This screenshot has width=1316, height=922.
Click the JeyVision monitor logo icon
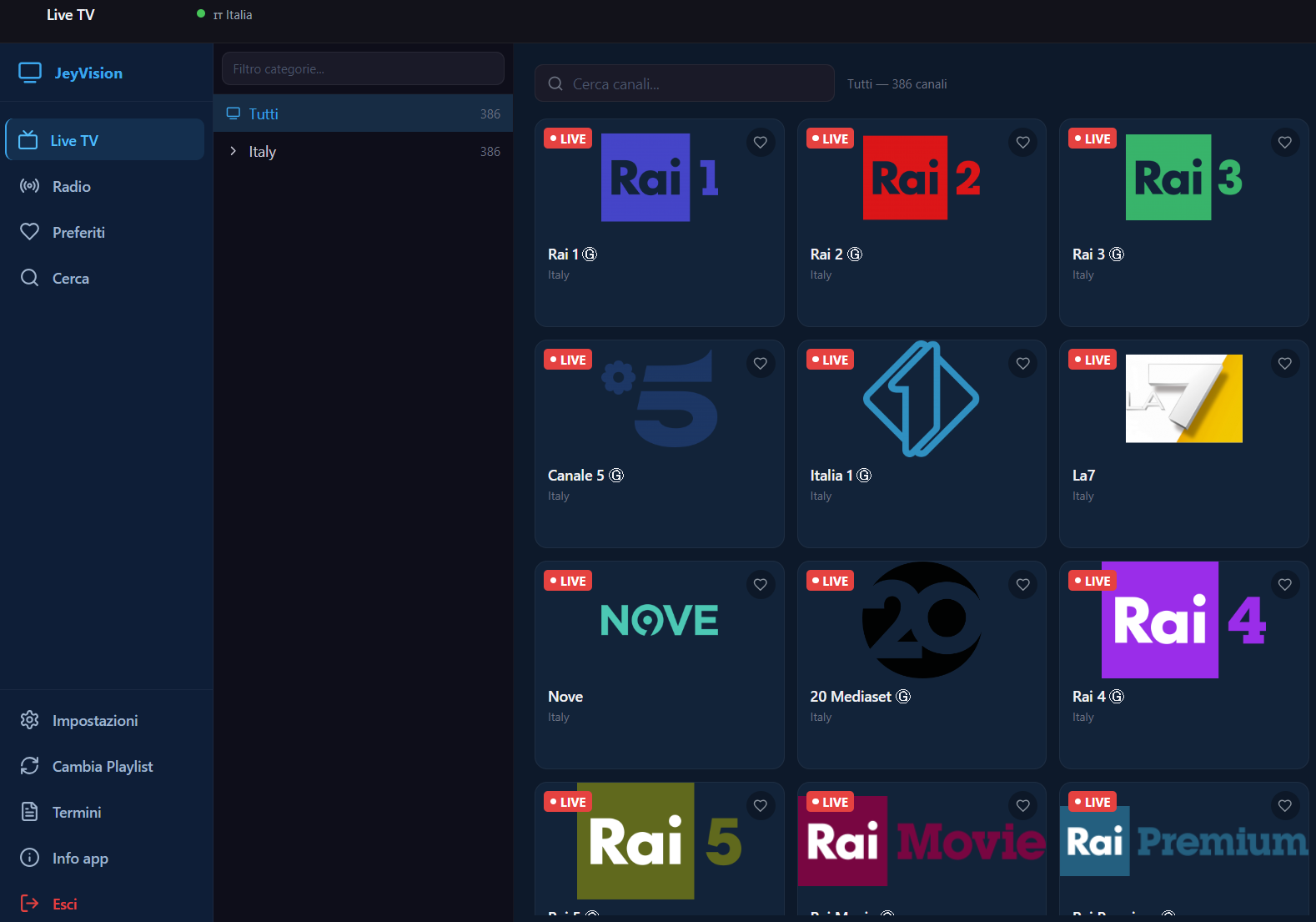click(30, 73)
